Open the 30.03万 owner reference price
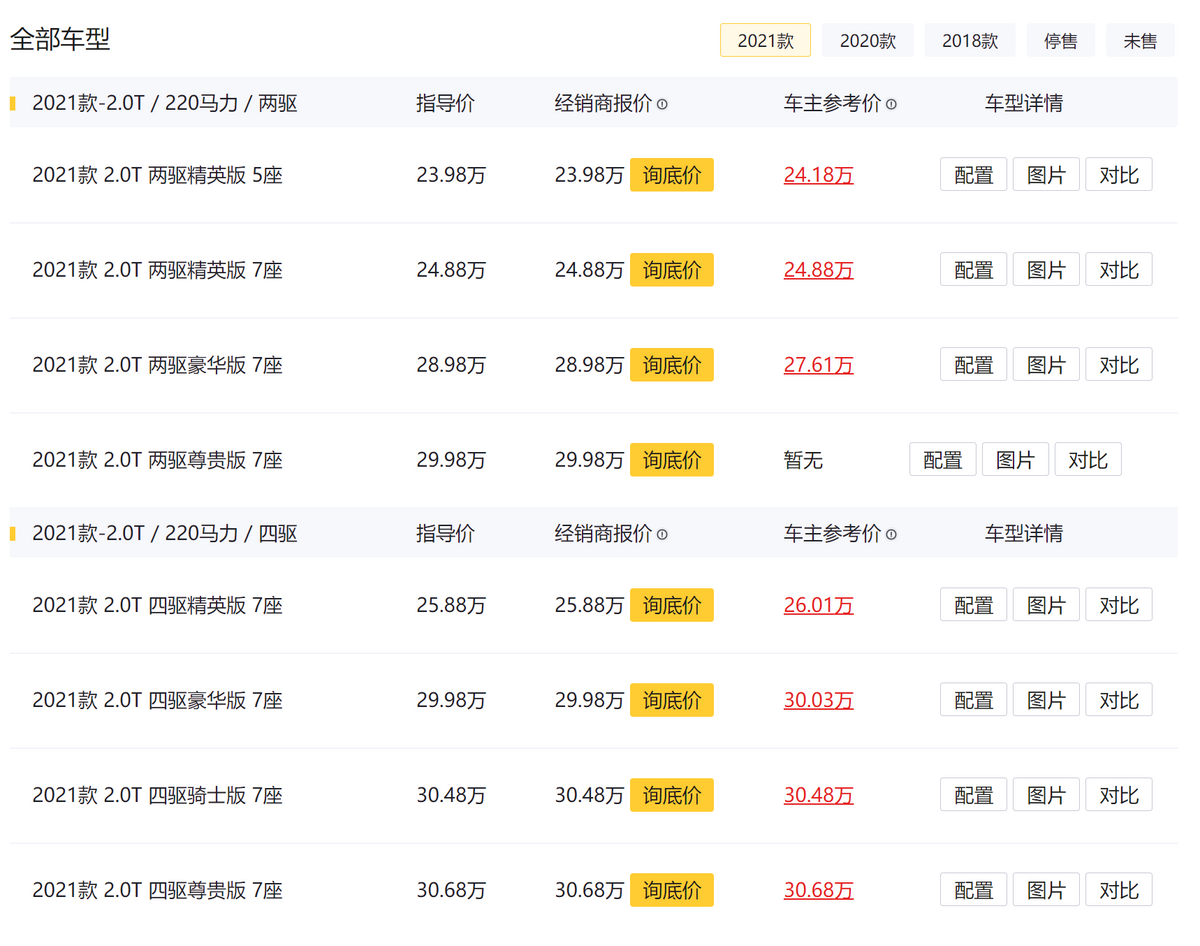Screen dimensions: 1200x946 click(818, 700)
